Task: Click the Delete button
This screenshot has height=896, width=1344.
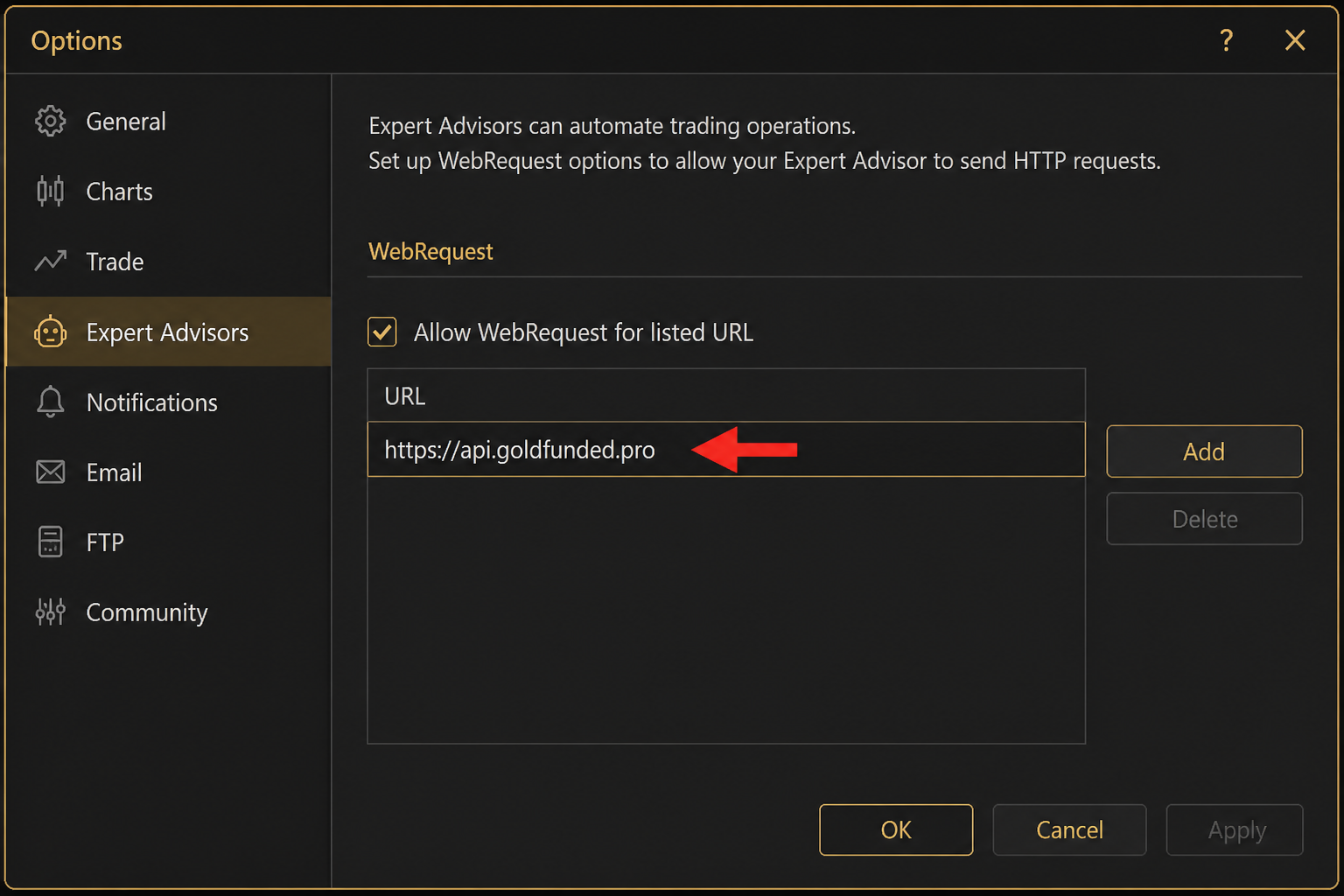Action: pyautogui.click(x=1204, y=519)
